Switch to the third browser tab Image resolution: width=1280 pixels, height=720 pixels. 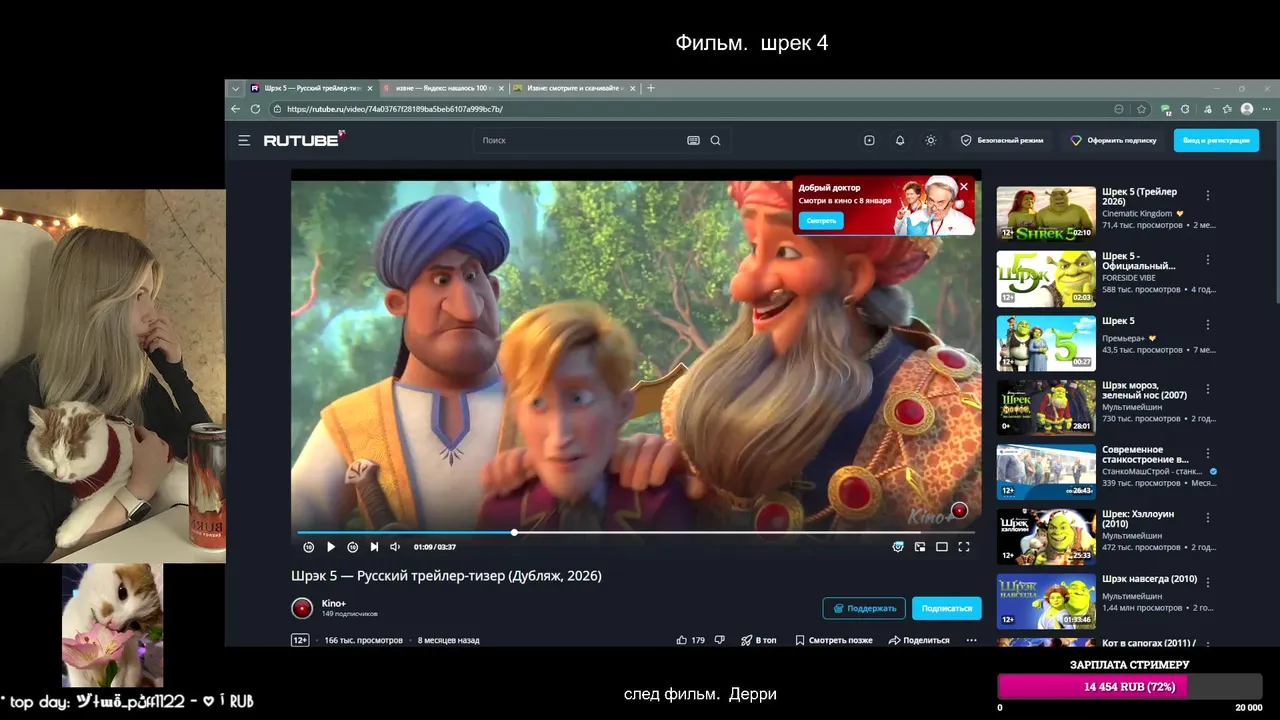point(574,88)
